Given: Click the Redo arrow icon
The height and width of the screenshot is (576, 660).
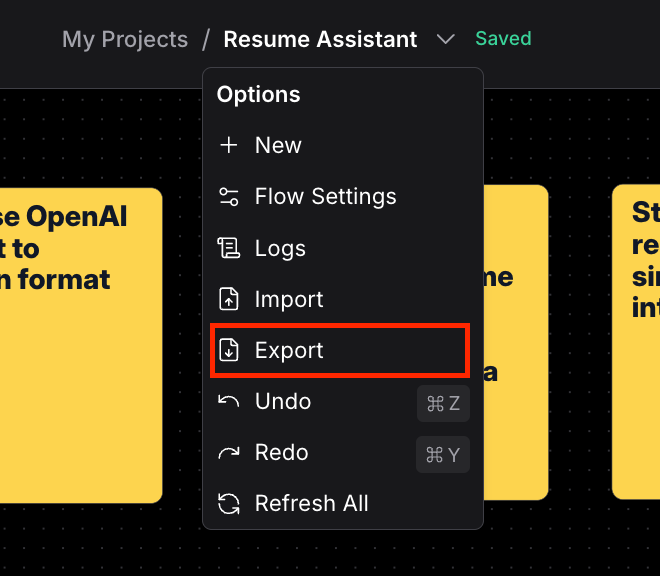Looking at the screenshot, I should [x=229, y=453].
